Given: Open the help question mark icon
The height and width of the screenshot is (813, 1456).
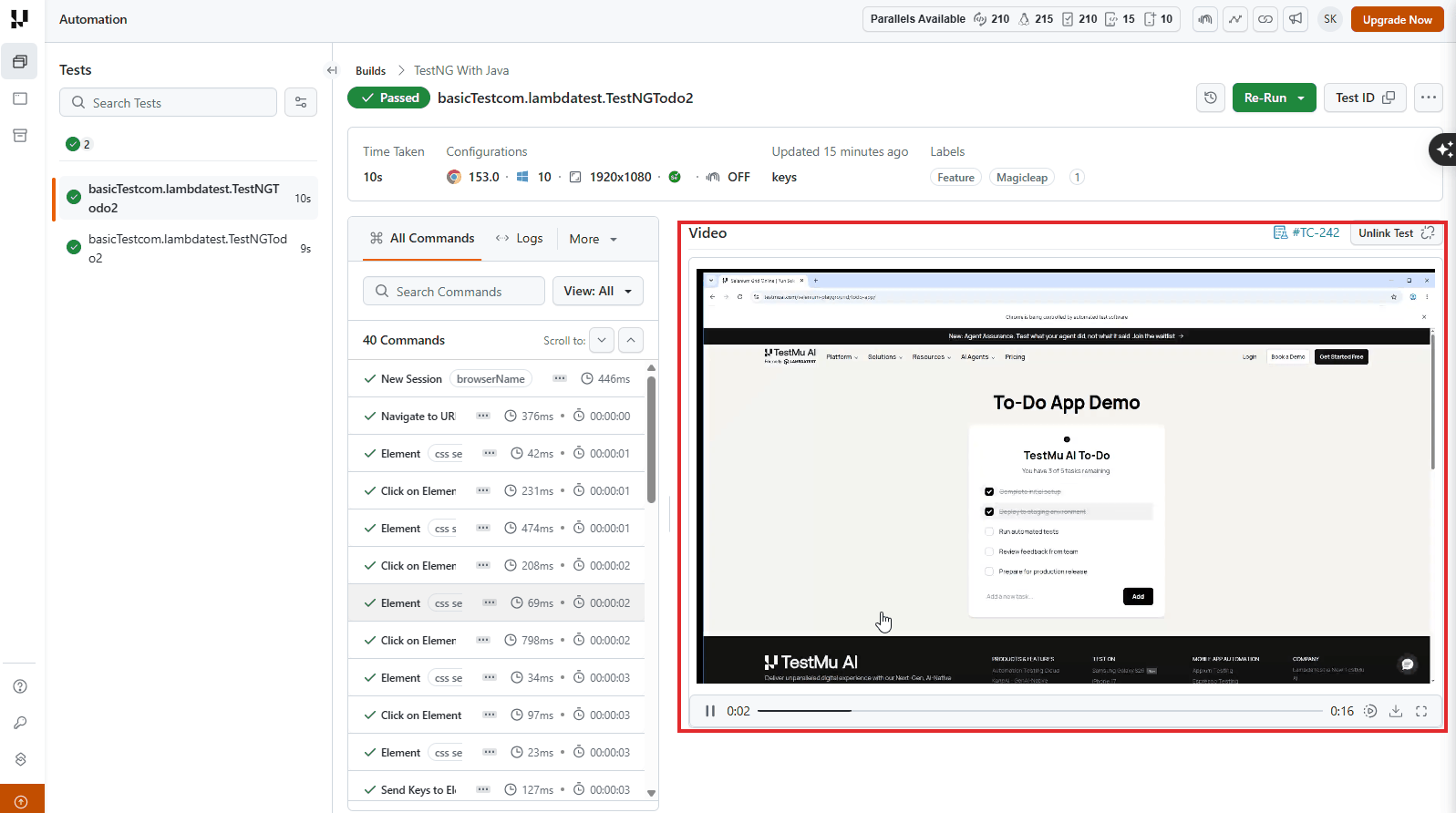Looking at the screenshot, I should point(20,686).
